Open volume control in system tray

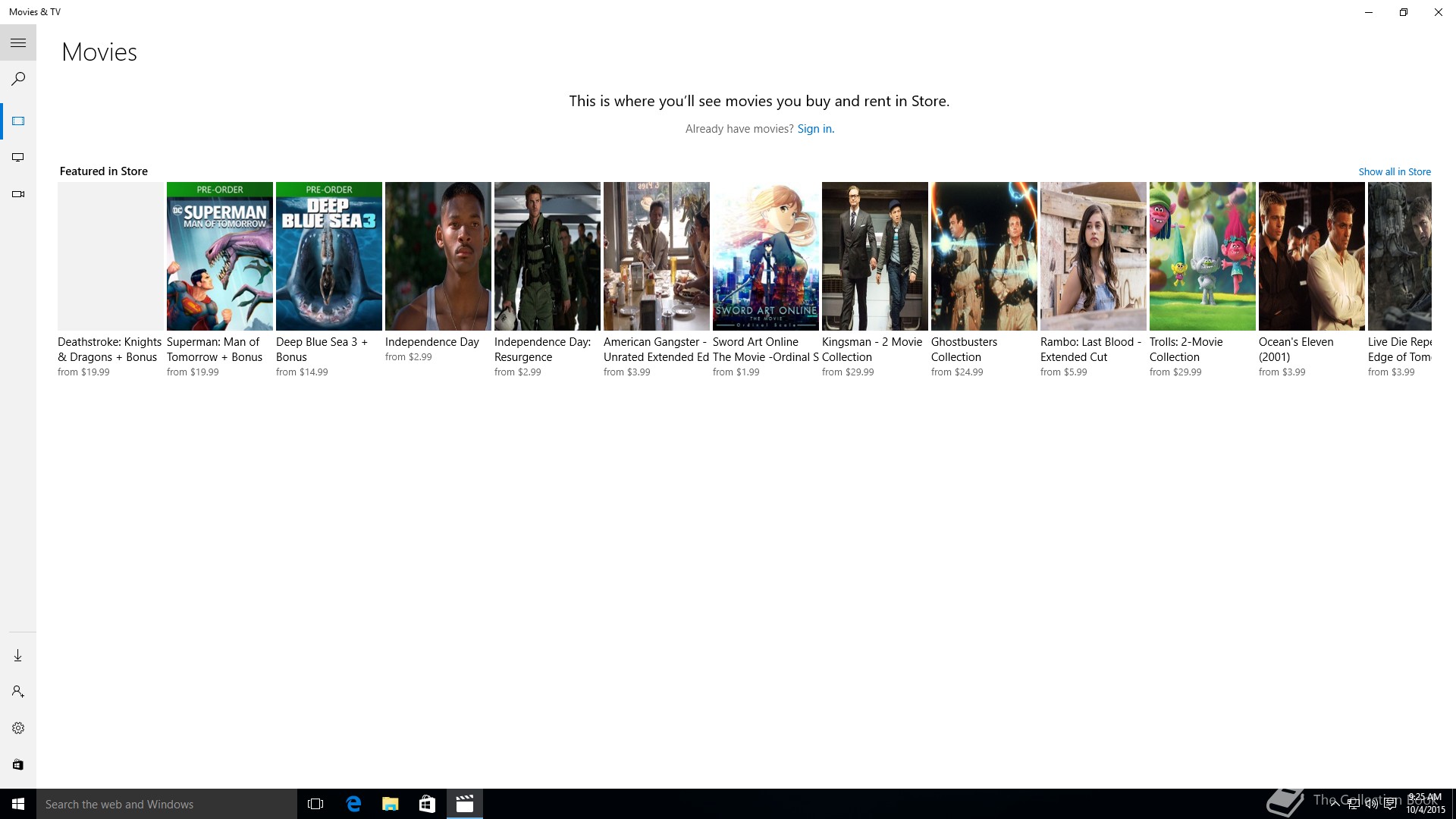[1371, 805]
